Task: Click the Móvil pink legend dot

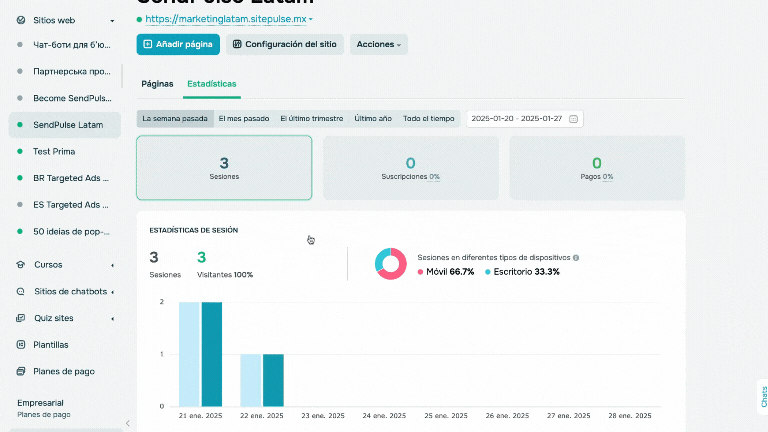Action: point(421,272)
